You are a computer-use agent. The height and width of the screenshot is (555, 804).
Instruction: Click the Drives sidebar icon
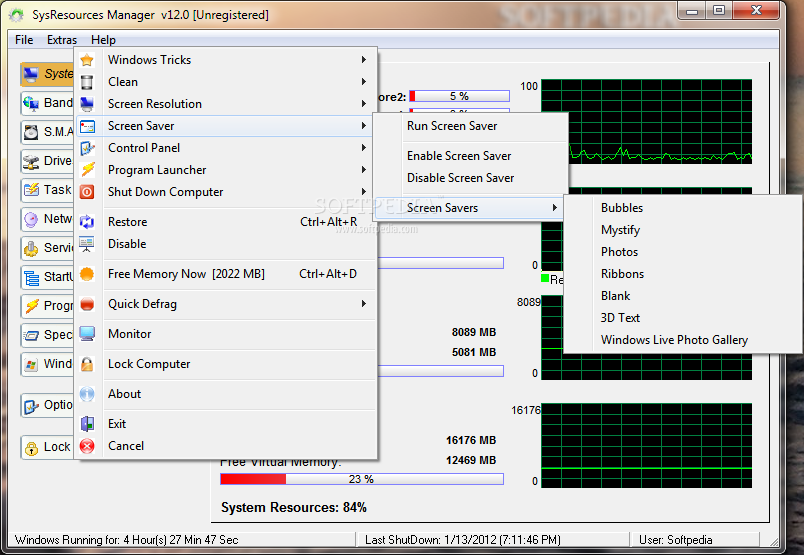(31, 161)
